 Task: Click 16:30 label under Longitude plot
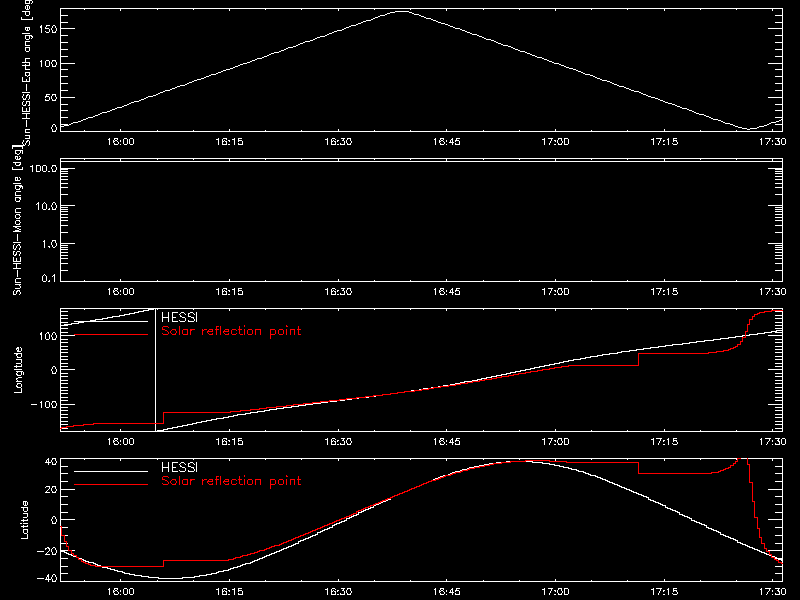(x=338, y=441)
